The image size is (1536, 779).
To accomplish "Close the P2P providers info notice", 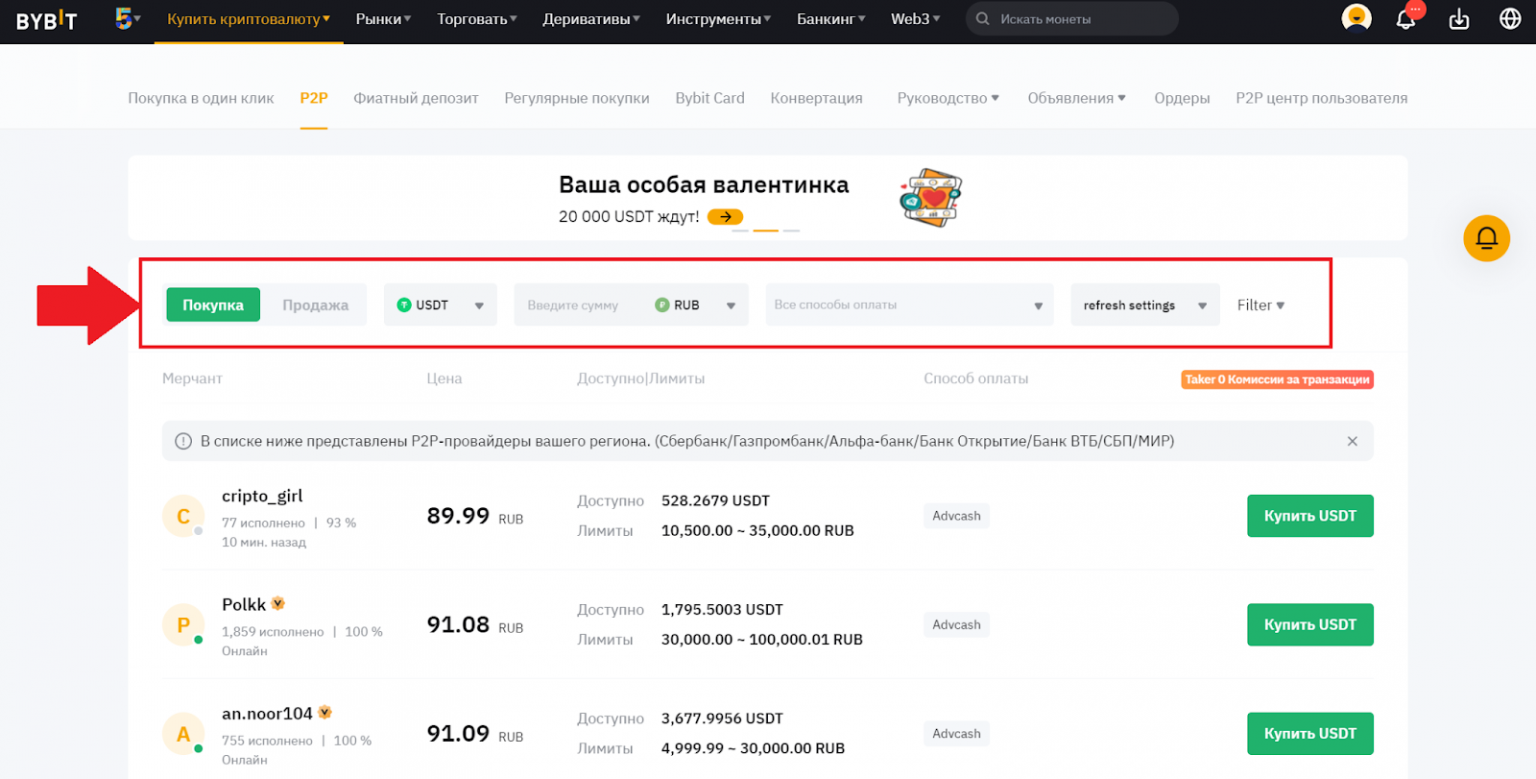I will pos(1352,441).
